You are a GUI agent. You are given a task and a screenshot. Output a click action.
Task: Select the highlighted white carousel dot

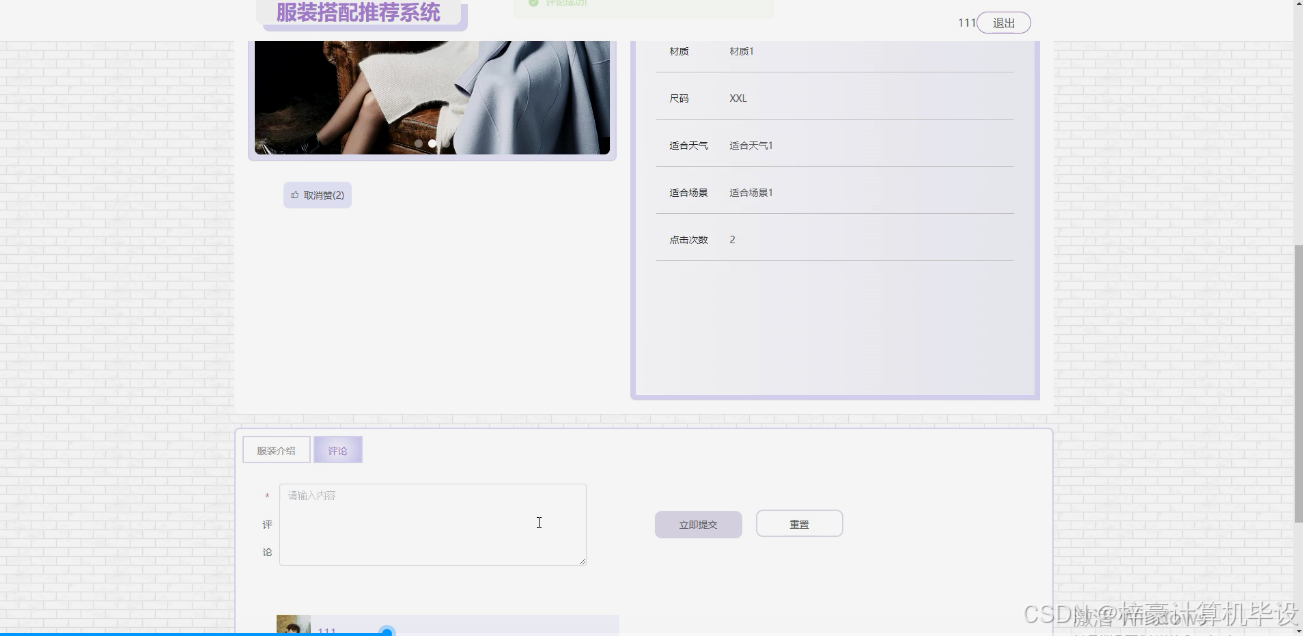433,144
